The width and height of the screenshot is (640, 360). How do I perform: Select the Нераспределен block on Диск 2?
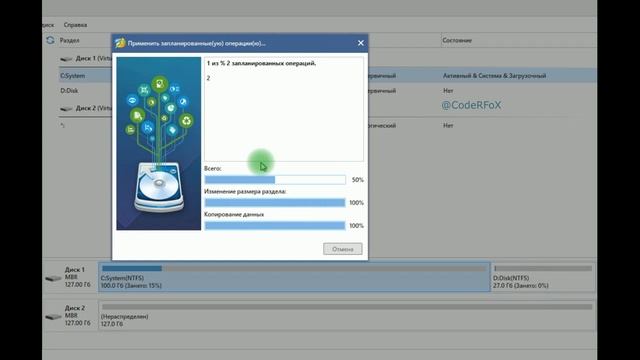[347, 315]
